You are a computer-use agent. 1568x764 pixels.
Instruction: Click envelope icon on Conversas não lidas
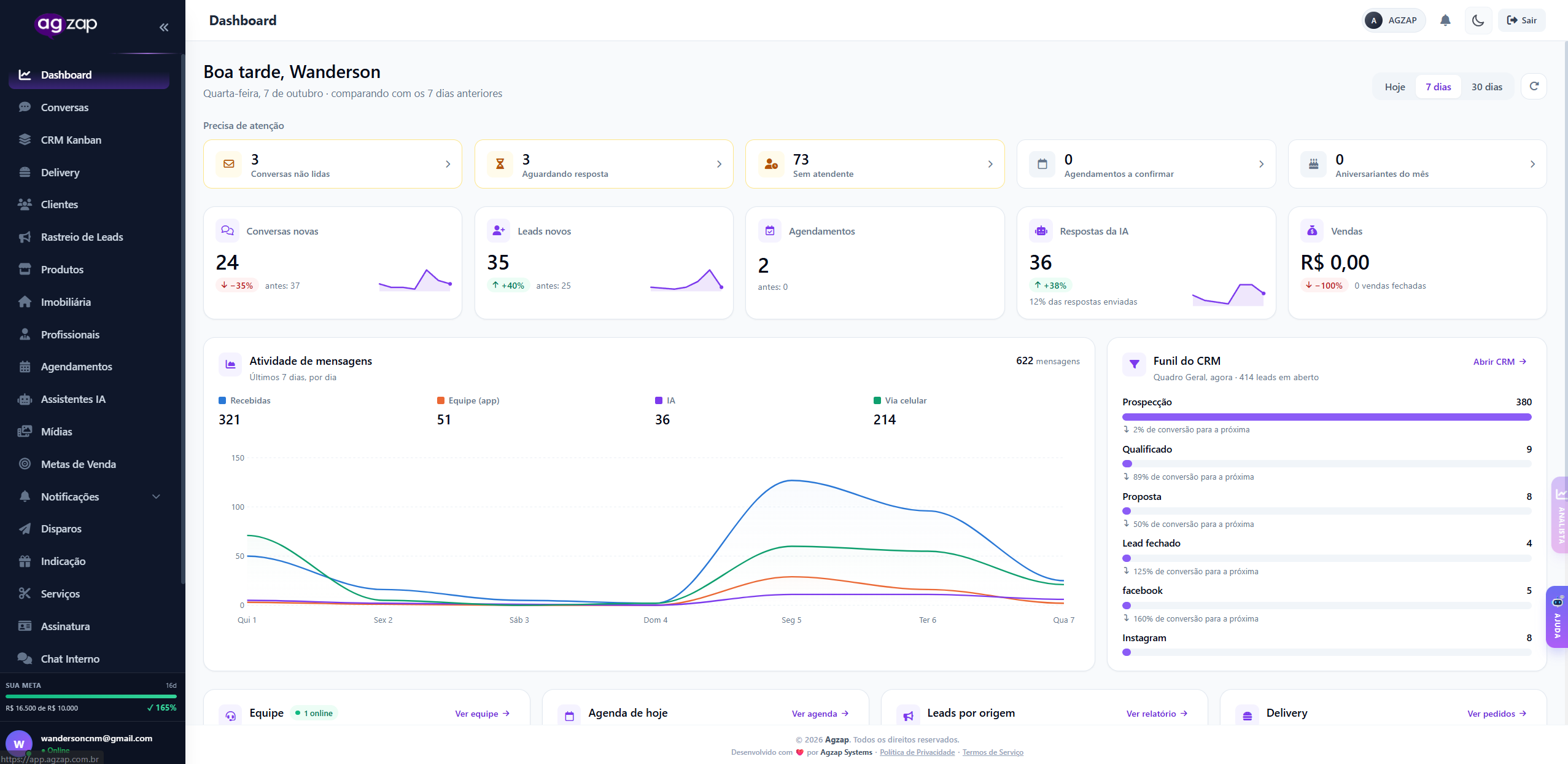click(x=229, y=164)
